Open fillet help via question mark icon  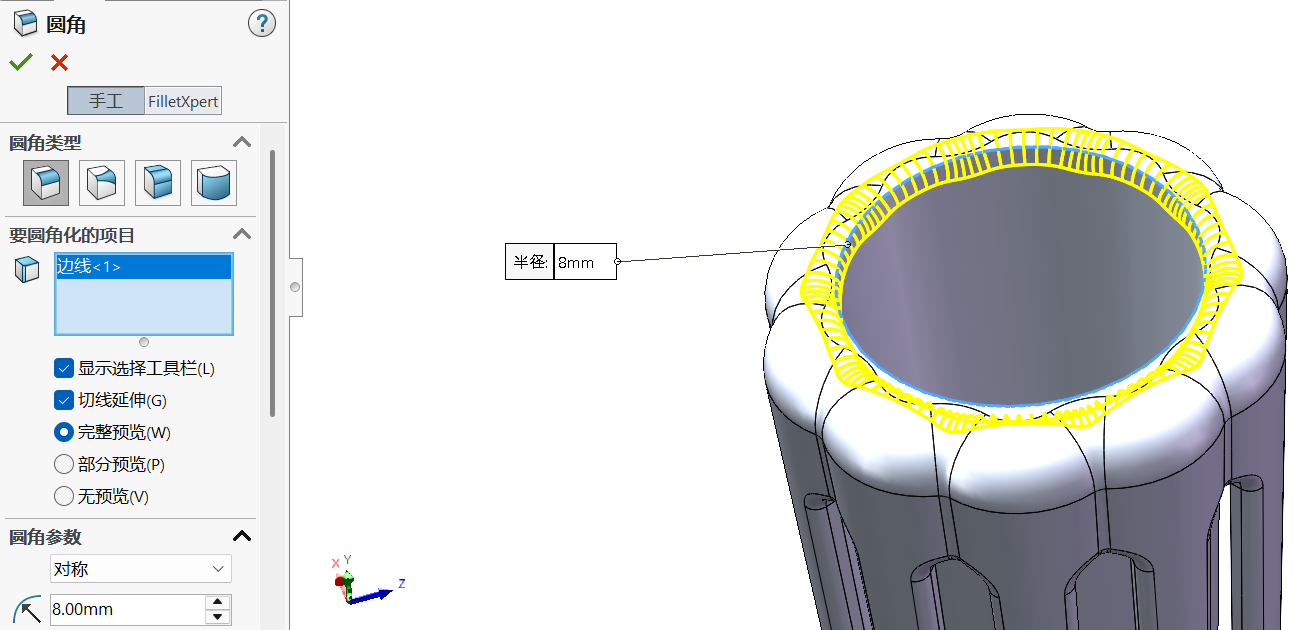point(261,24)
